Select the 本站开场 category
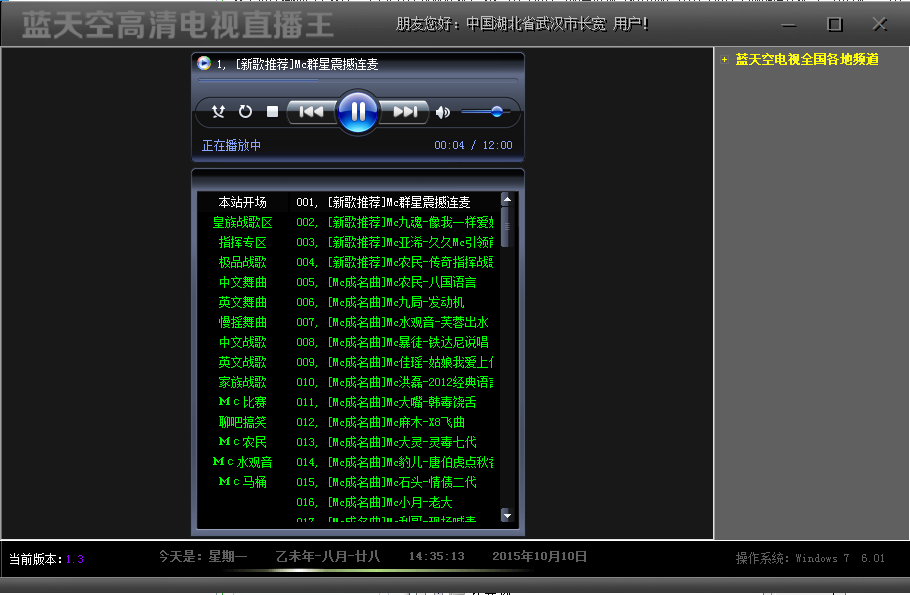The image size is (910, 595). 243,202
